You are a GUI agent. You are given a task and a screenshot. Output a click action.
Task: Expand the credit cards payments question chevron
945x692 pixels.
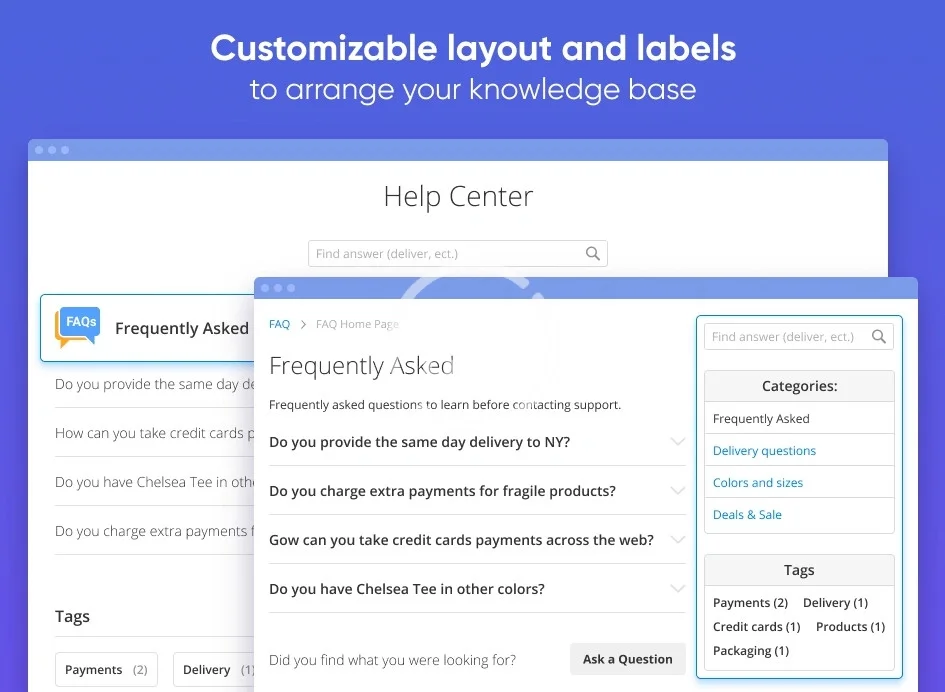[677, 540]
